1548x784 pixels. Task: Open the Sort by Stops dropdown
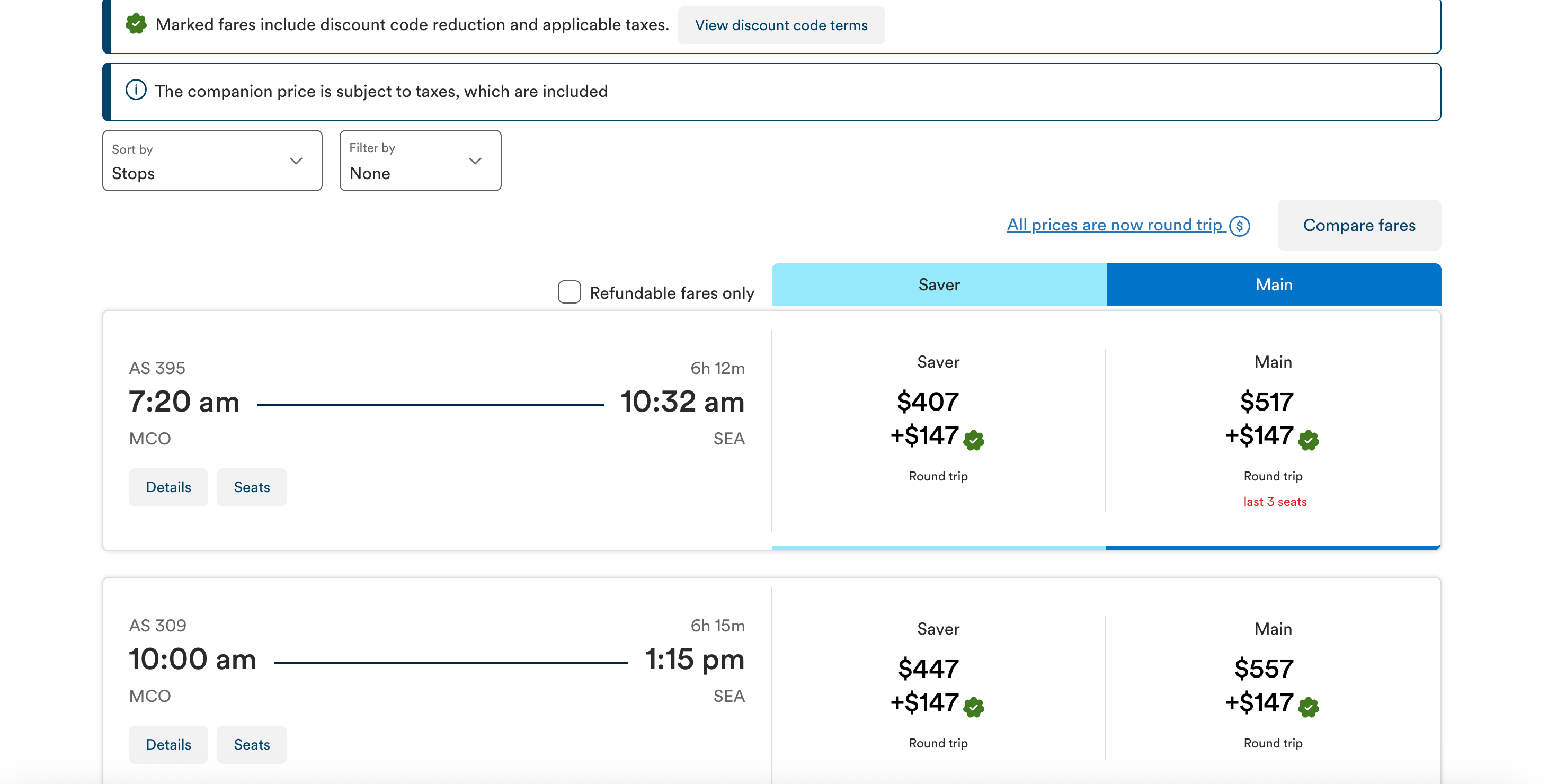tap(211, 161)
